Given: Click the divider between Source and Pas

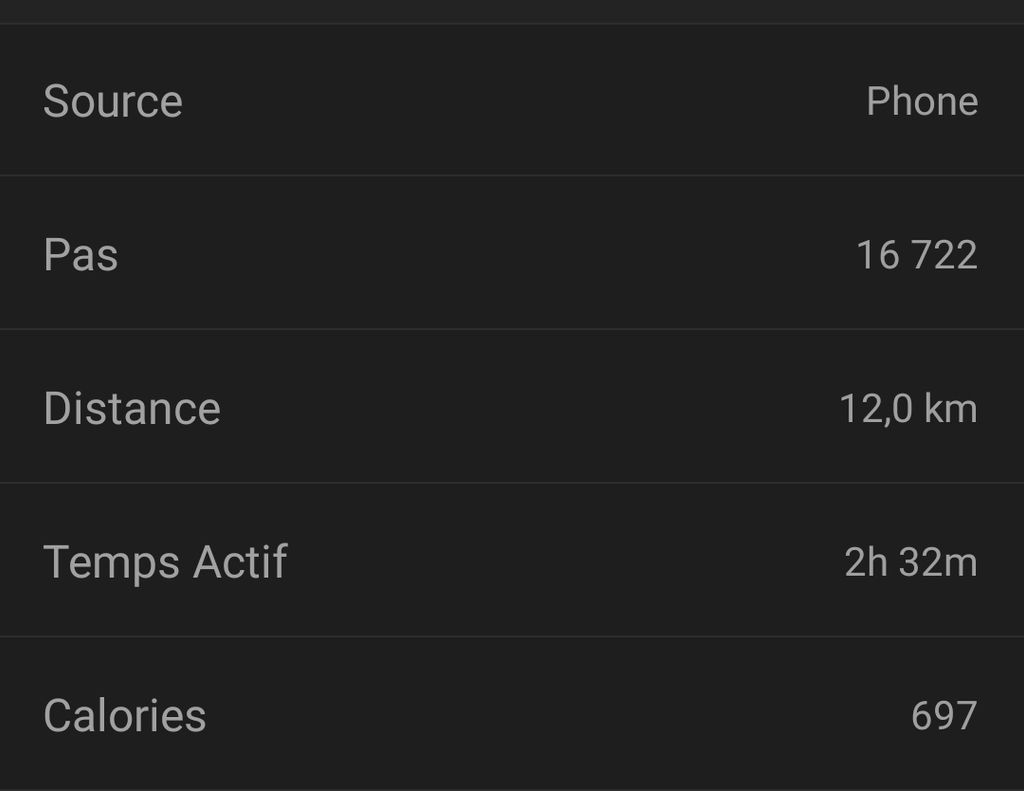Looking at the screenshot, I should click(x=512, y=176).
